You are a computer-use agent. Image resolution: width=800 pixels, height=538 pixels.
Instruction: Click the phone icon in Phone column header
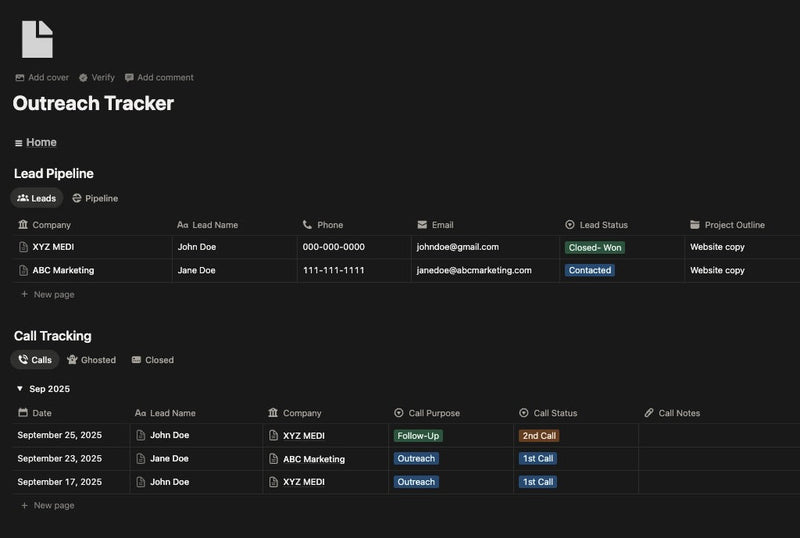tap(307, 225)
